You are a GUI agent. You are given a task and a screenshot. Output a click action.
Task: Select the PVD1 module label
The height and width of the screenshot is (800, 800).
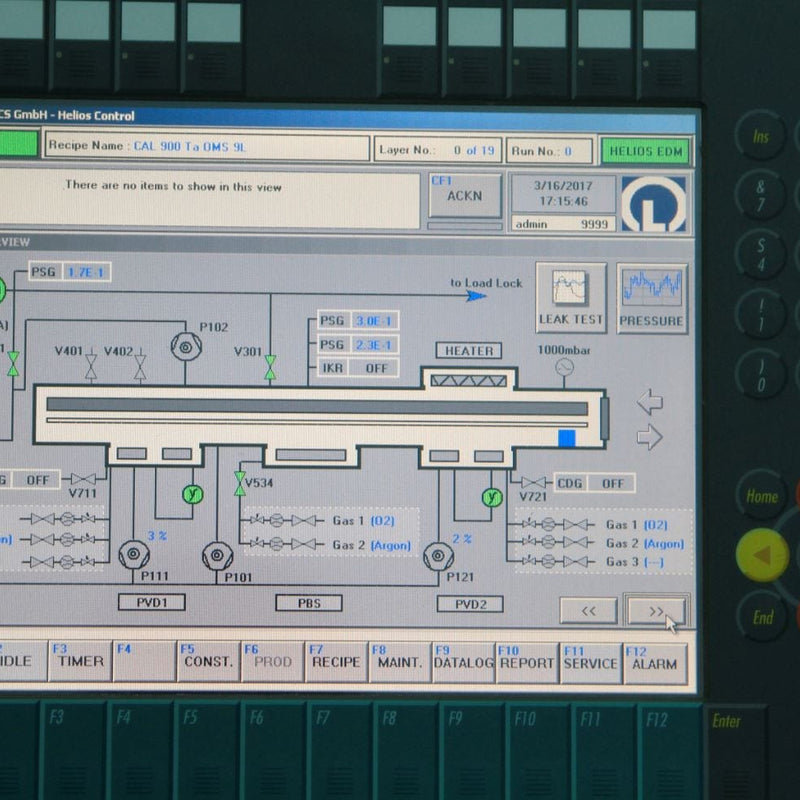point(152,602)
